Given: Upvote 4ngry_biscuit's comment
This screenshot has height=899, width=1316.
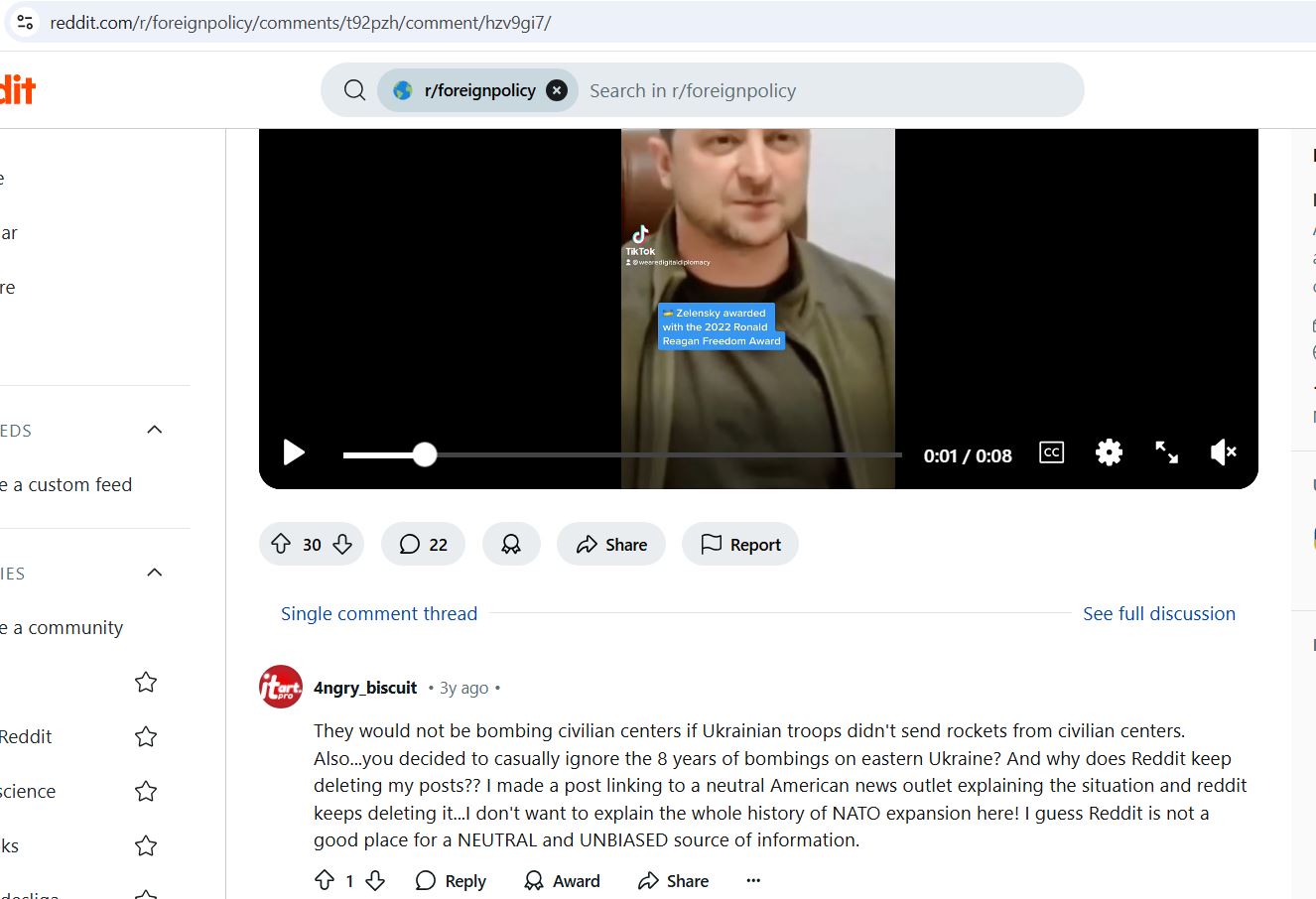Looking at the screenshot, I should click(325, 880).
